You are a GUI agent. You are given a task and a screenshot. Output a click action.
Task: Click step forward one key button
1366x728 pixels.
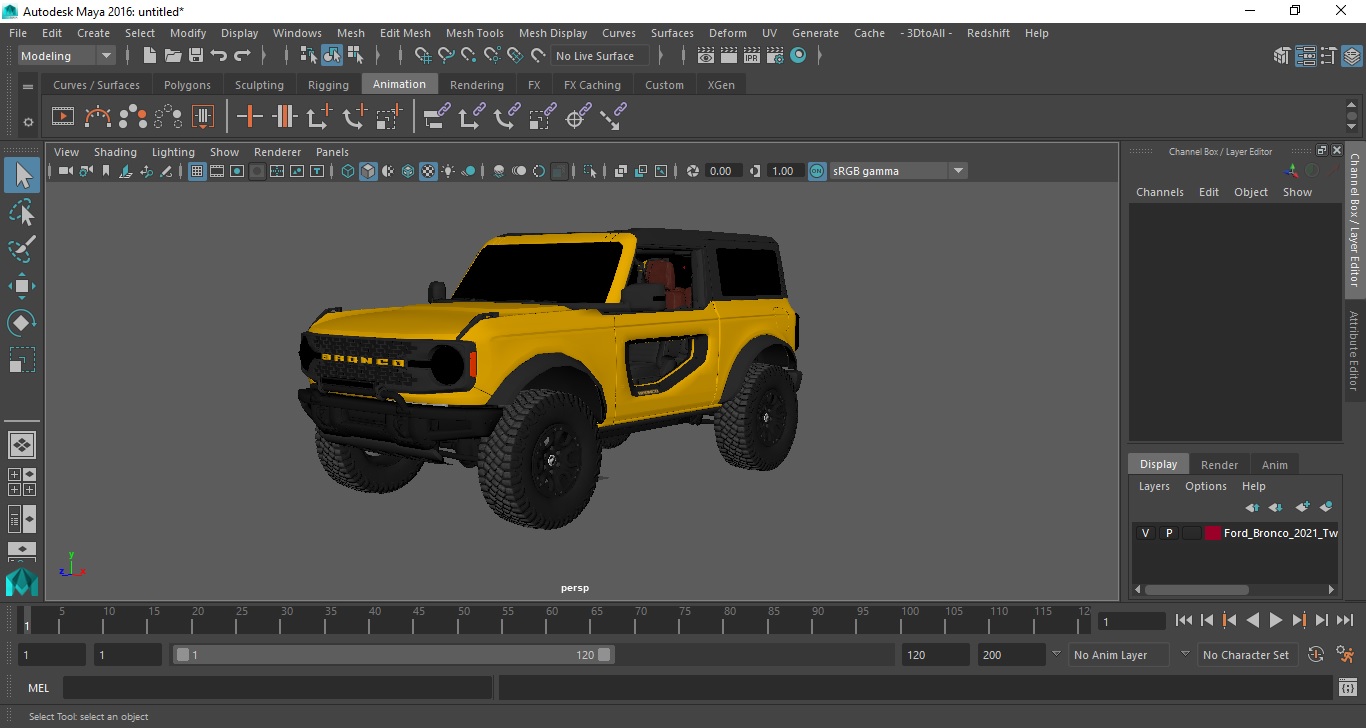point(1299,620)
